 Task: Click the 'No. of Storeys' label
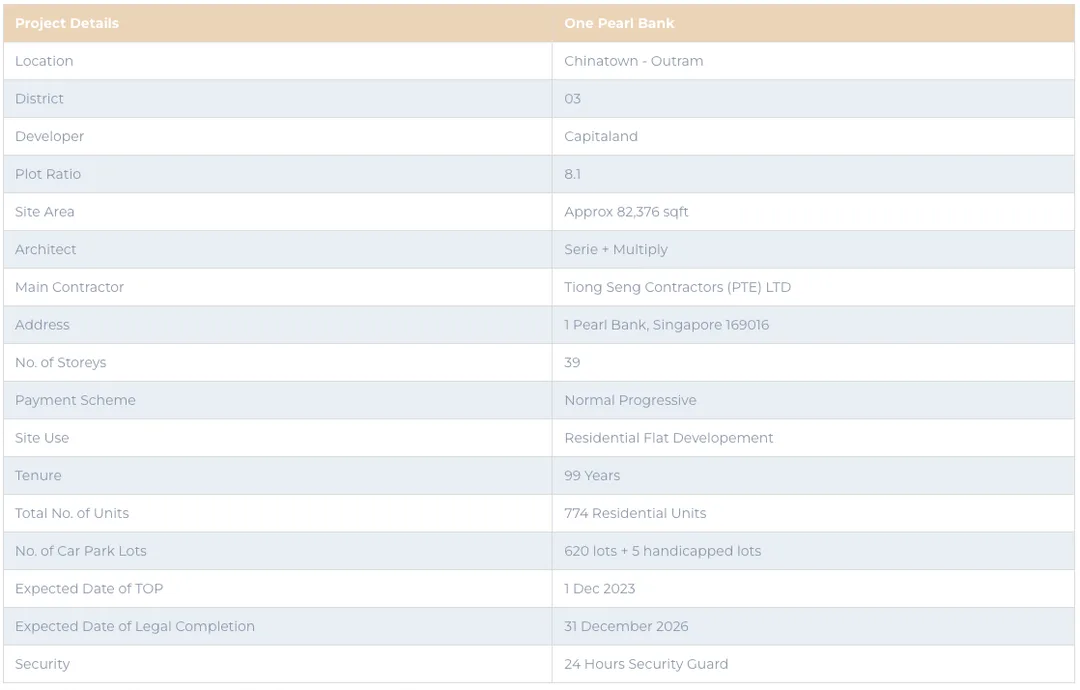point(61,363)
